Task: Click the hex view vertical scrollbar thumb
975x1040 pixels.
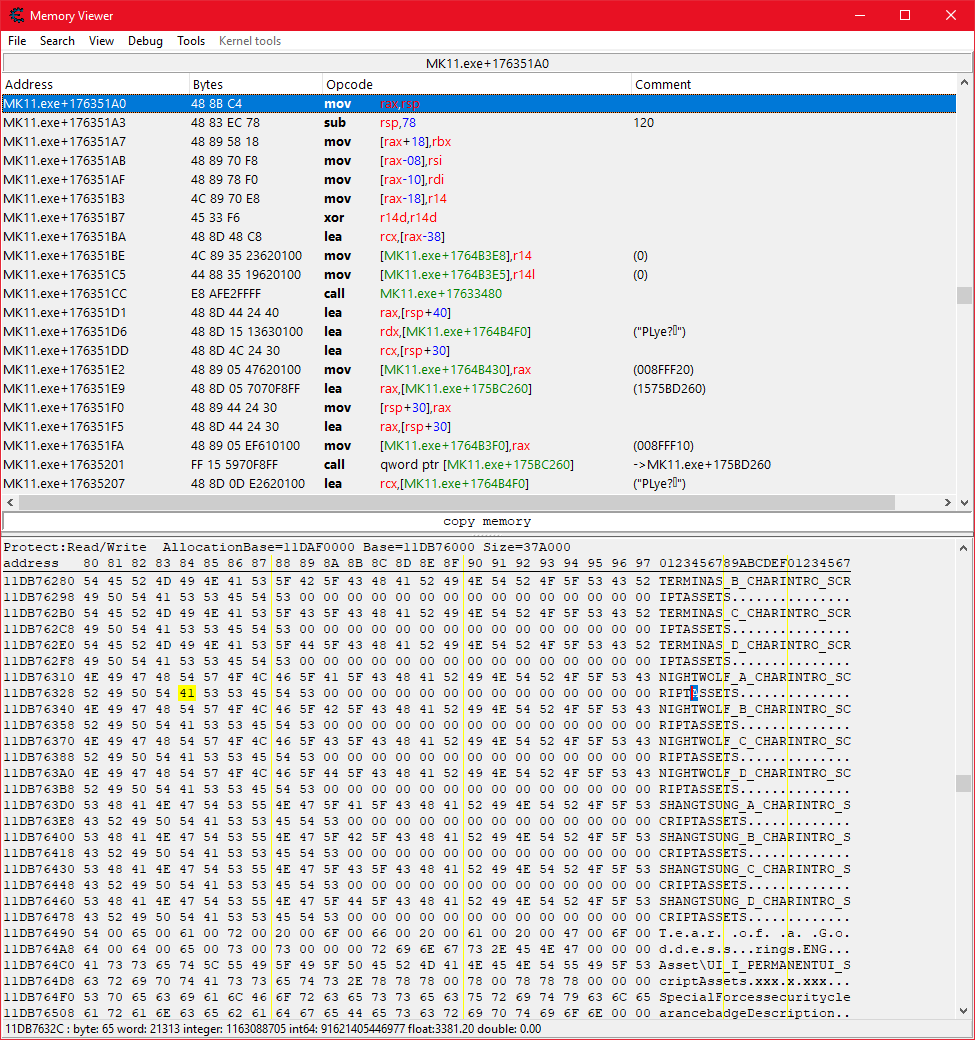Action: (964, 783)
